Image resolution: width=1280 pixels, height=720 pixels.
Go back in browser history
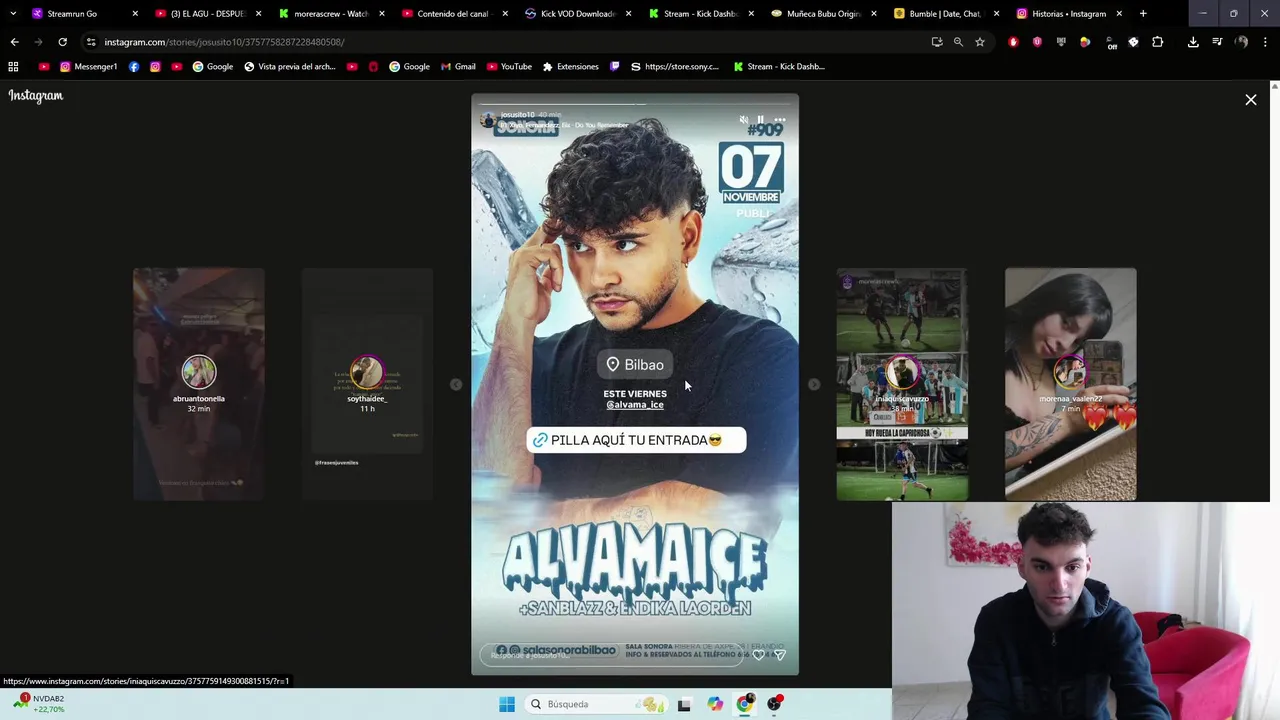pos(14,42)
